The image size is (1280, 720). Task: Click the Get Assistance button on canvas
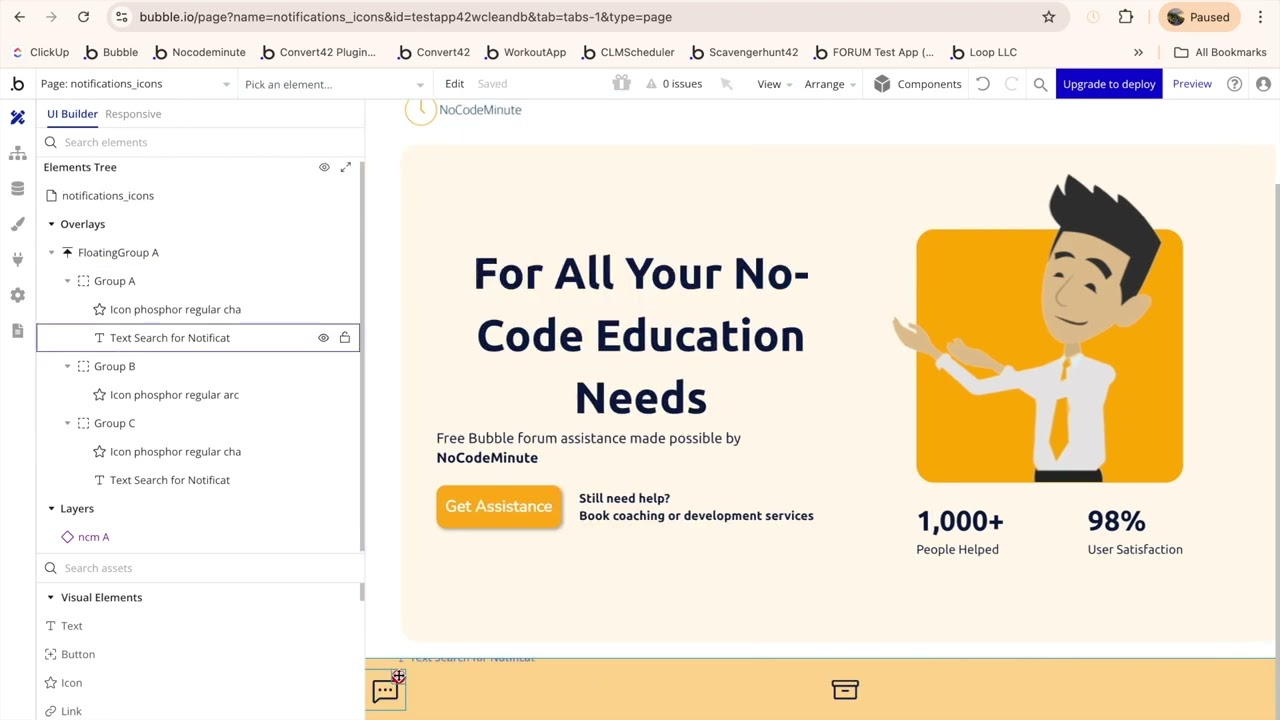click(x=499, y=507)
